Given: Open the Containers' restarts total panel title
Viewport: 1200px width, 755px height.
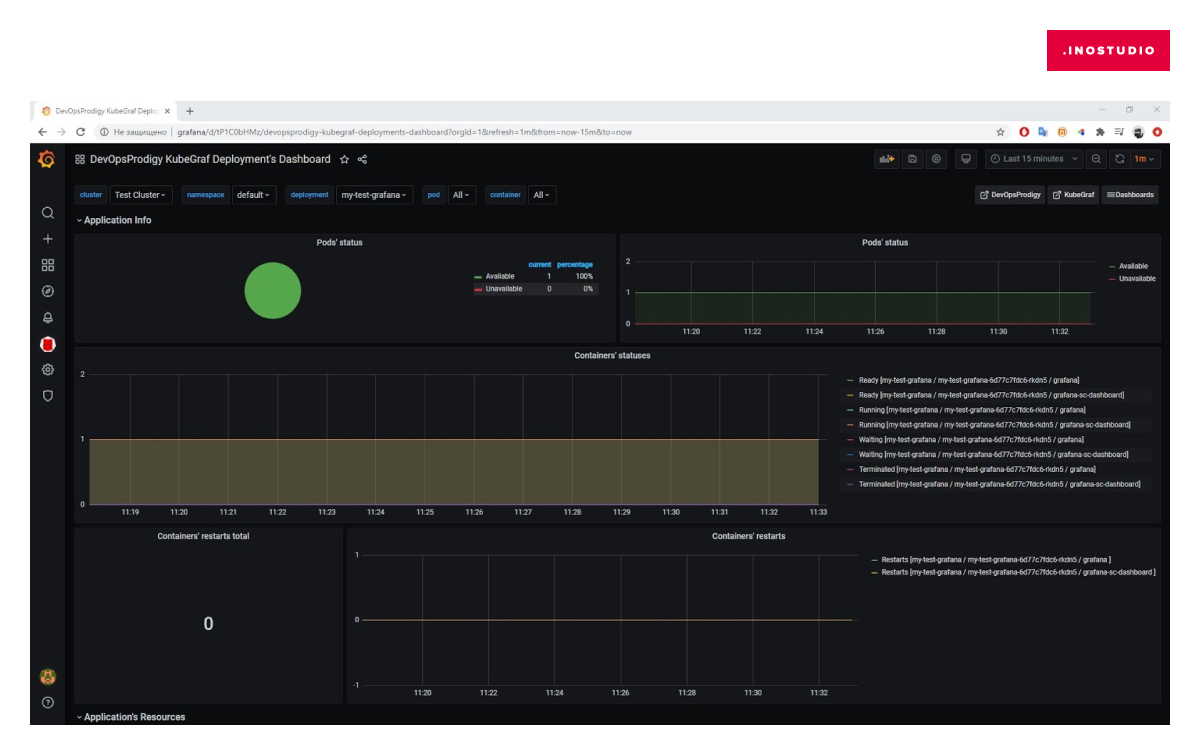Looking at the screenshot, I should click(203, 536).
